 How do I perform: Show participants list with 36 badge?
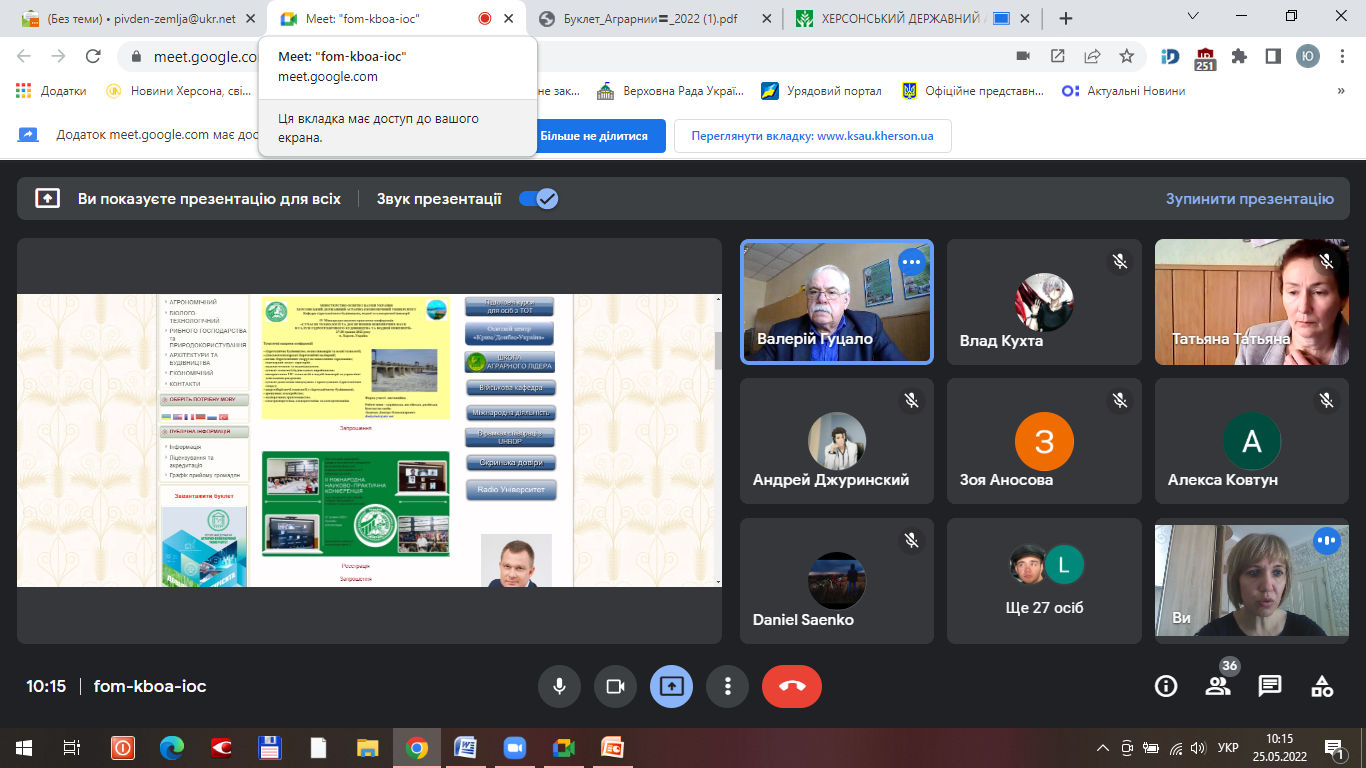[1218, 686]
